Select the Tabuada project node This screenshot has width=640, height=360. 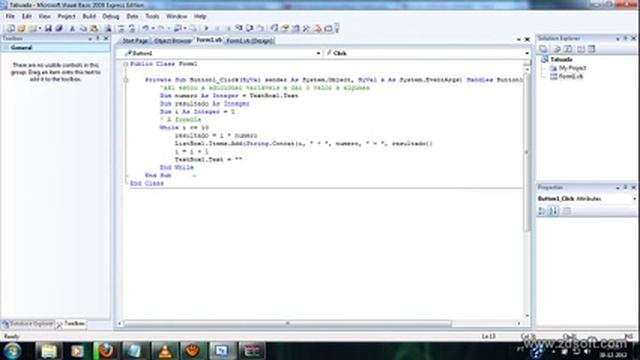coord(561,60)
